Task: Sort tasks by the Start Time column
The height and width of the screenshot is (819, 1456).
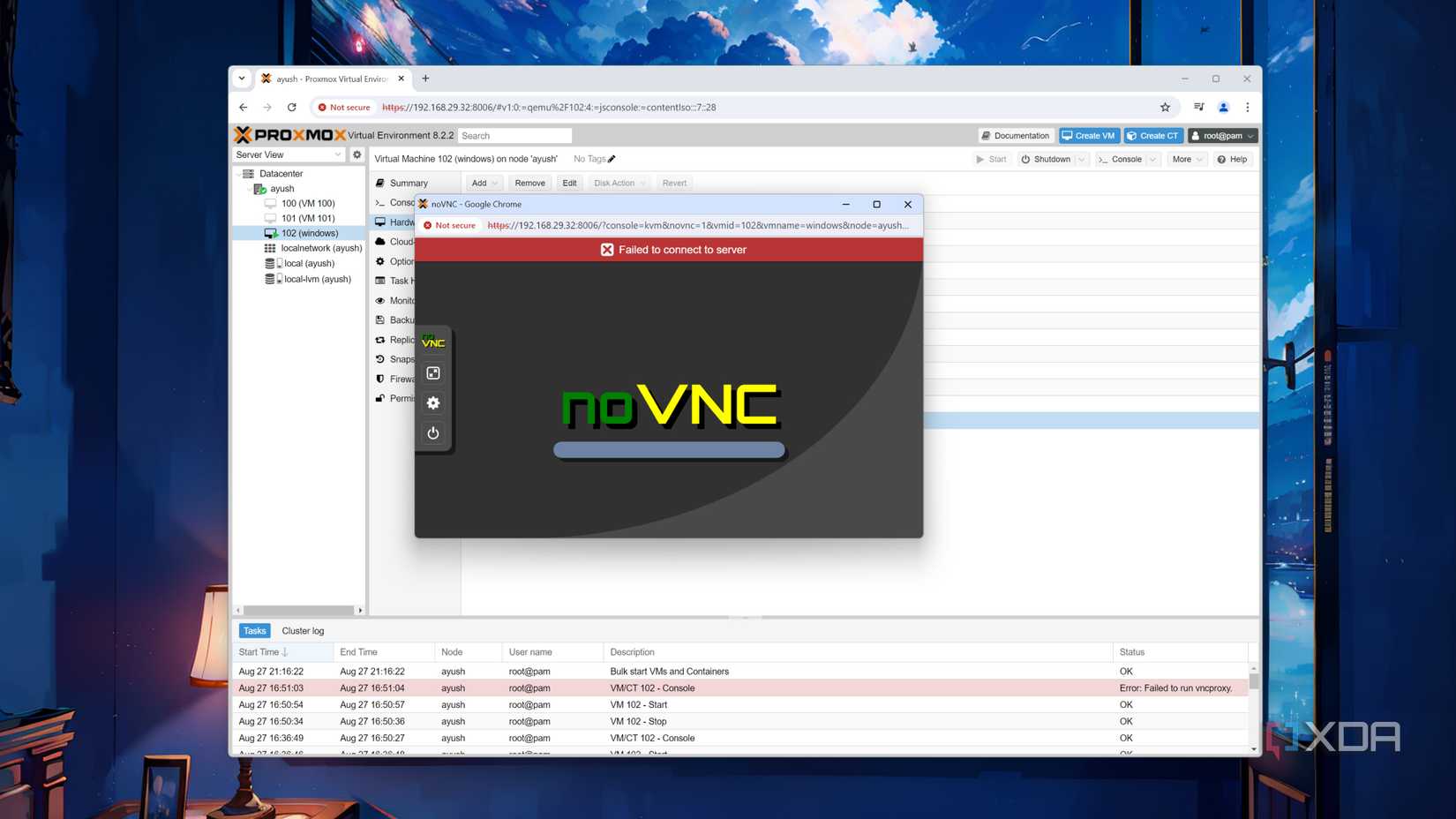Action: click(259, 651)
